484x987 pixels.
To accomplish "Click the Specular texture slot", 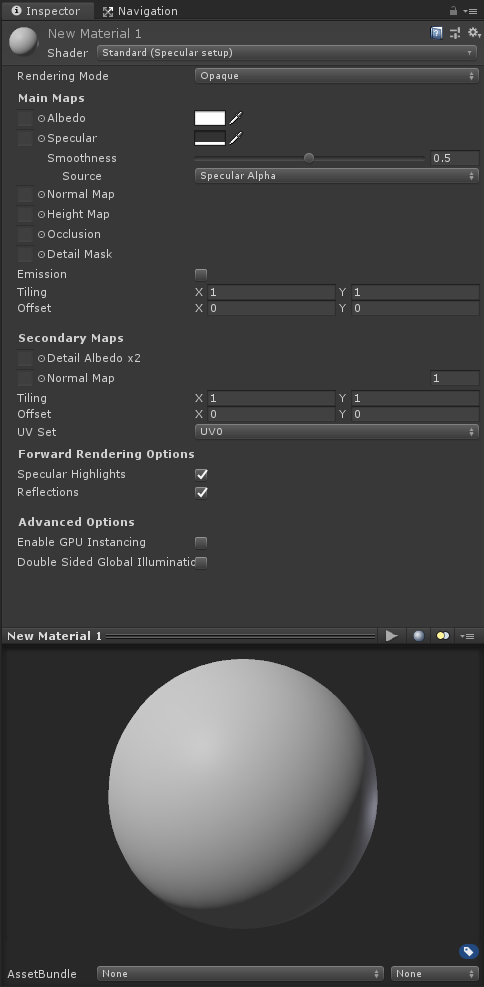I will tap(25, 138).
